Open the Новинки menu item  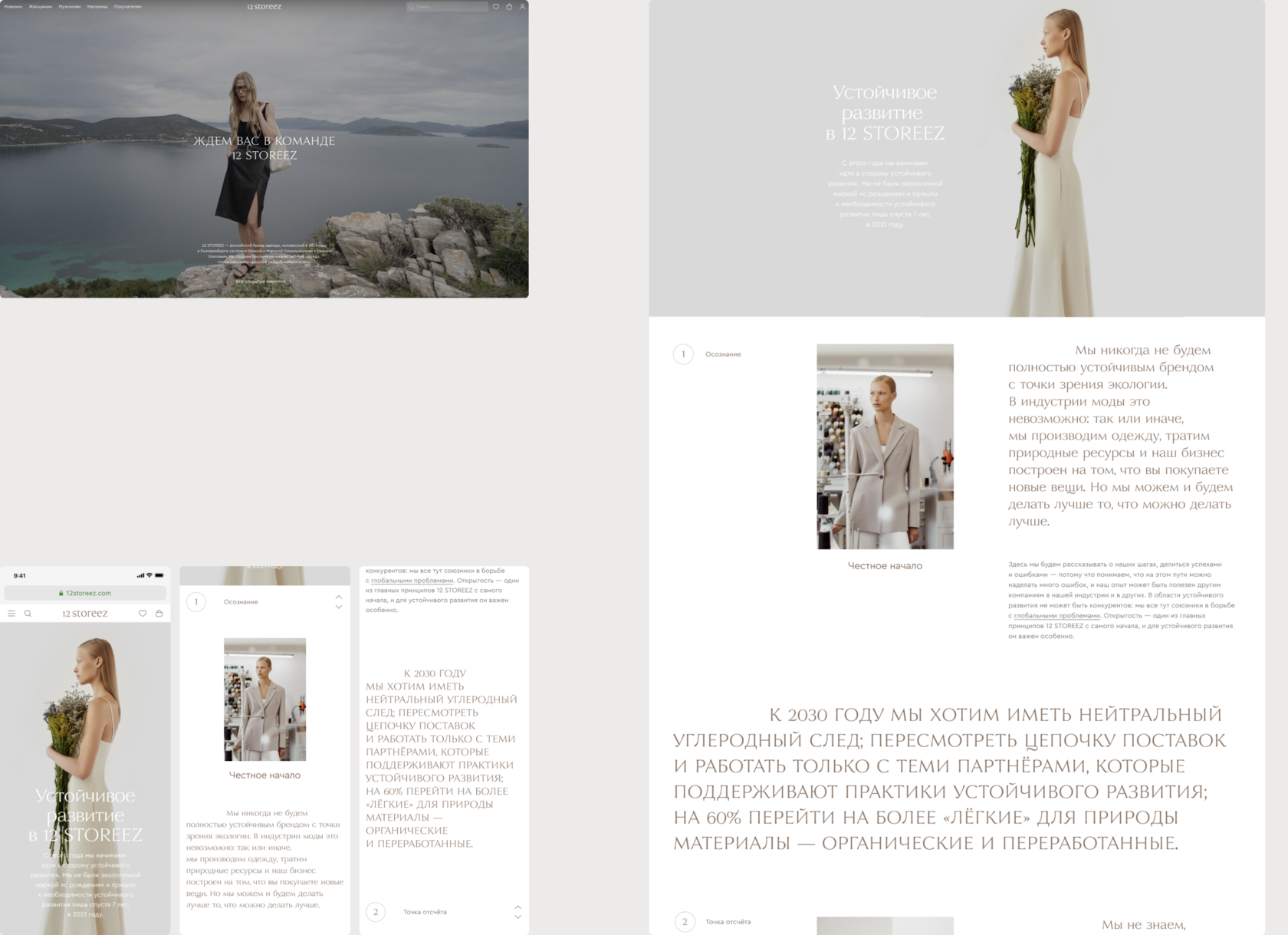tap(13, 7)
